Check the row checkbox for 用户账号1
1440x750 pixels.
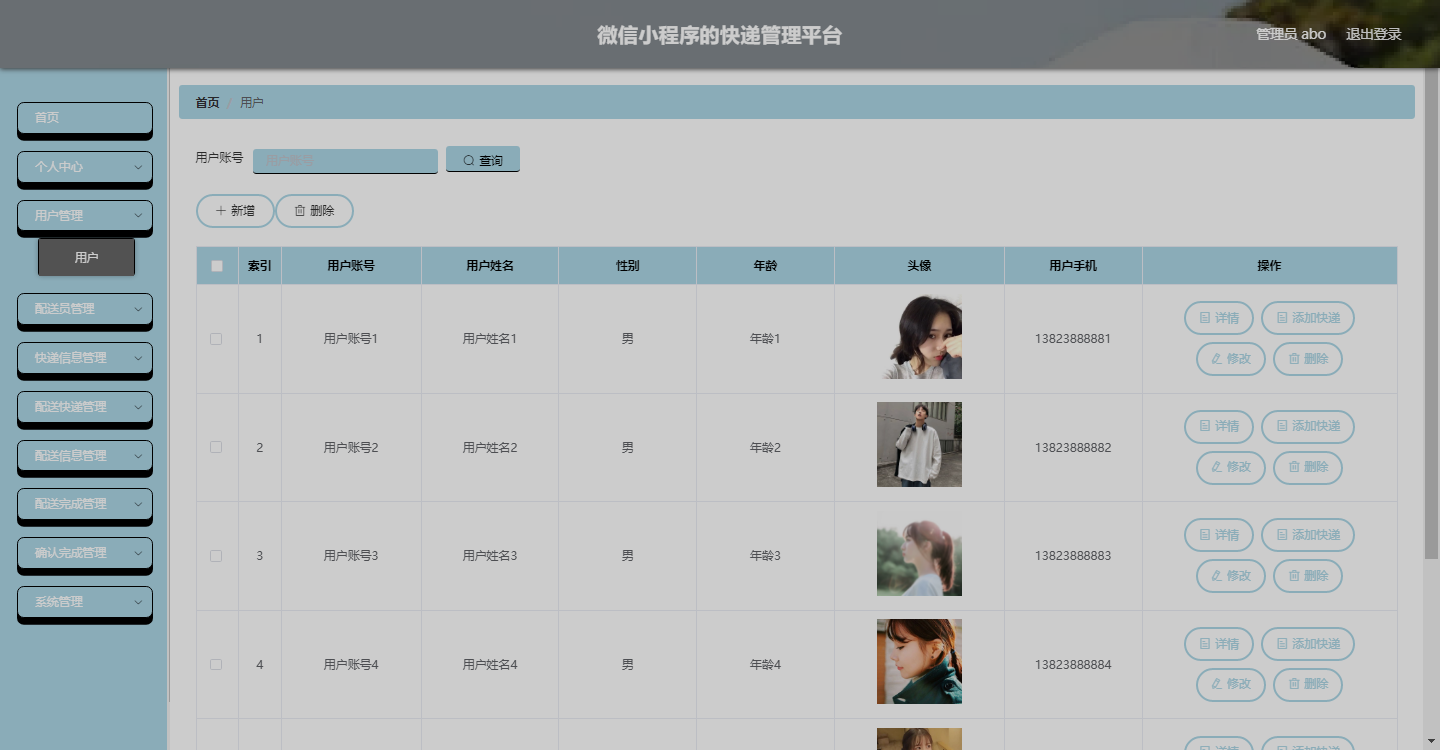pos(216,339)
